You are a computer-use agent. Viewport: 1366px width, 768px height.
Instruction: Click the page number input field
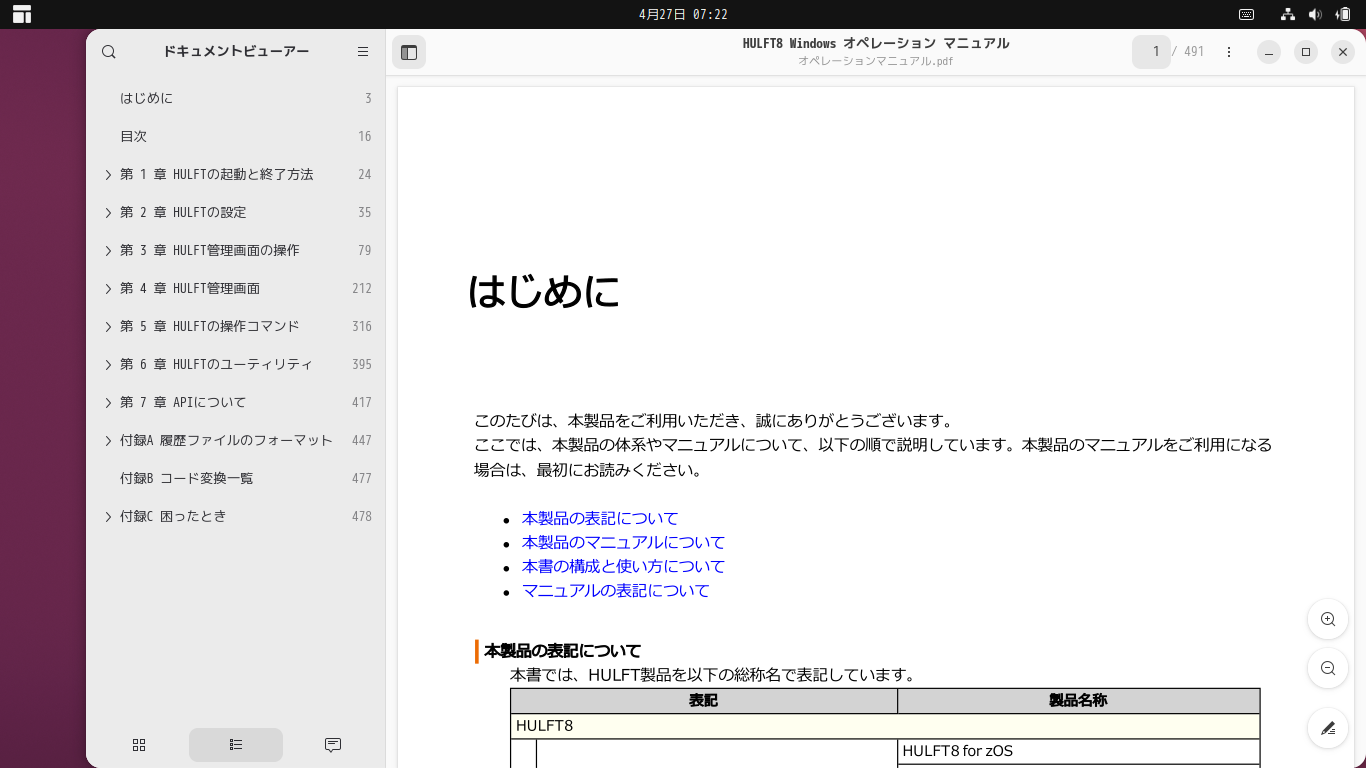1151,51
